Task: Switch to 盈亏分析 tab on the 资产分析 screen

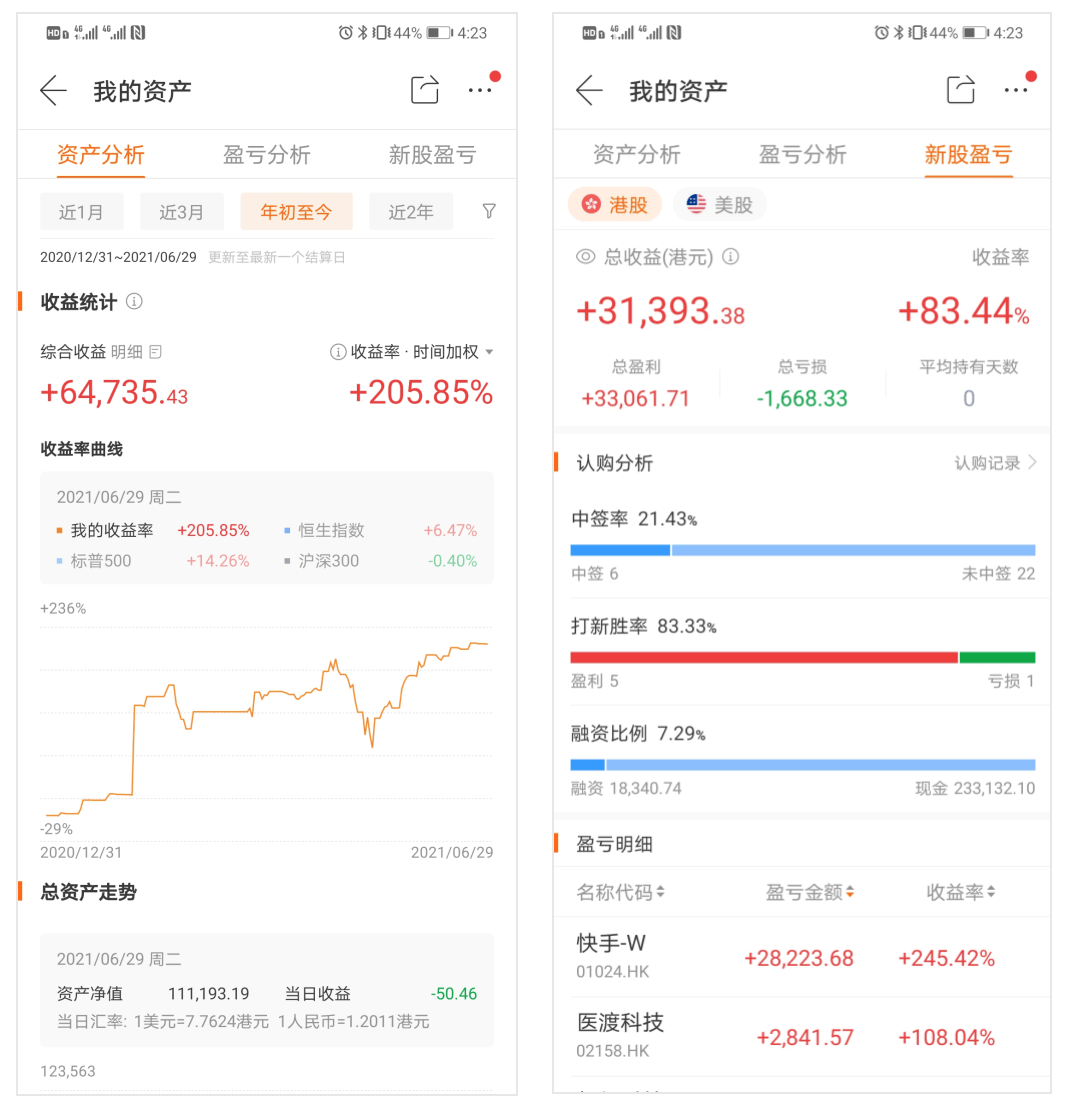Action: coord(266,155)
